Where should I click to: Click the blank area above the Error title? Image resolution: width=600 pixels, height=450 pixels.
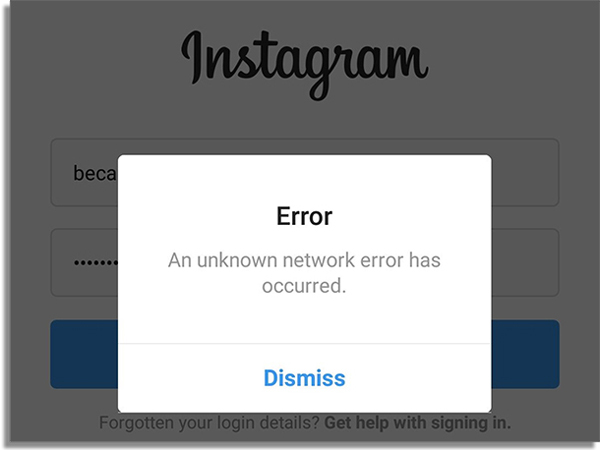[x=304, y=178]
